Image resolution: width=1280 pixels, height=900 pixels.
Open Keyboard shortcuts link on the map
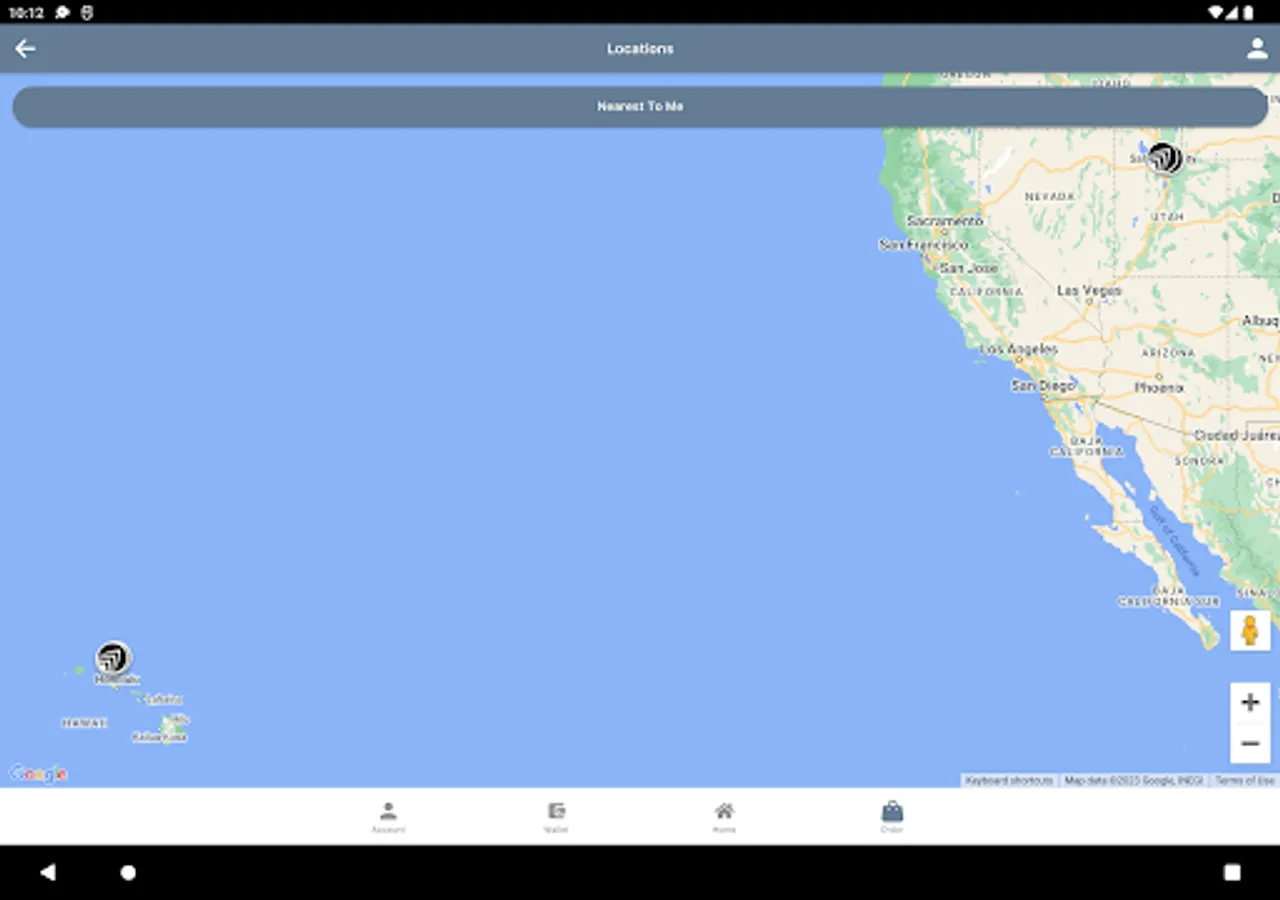(x=1009, y=780)
